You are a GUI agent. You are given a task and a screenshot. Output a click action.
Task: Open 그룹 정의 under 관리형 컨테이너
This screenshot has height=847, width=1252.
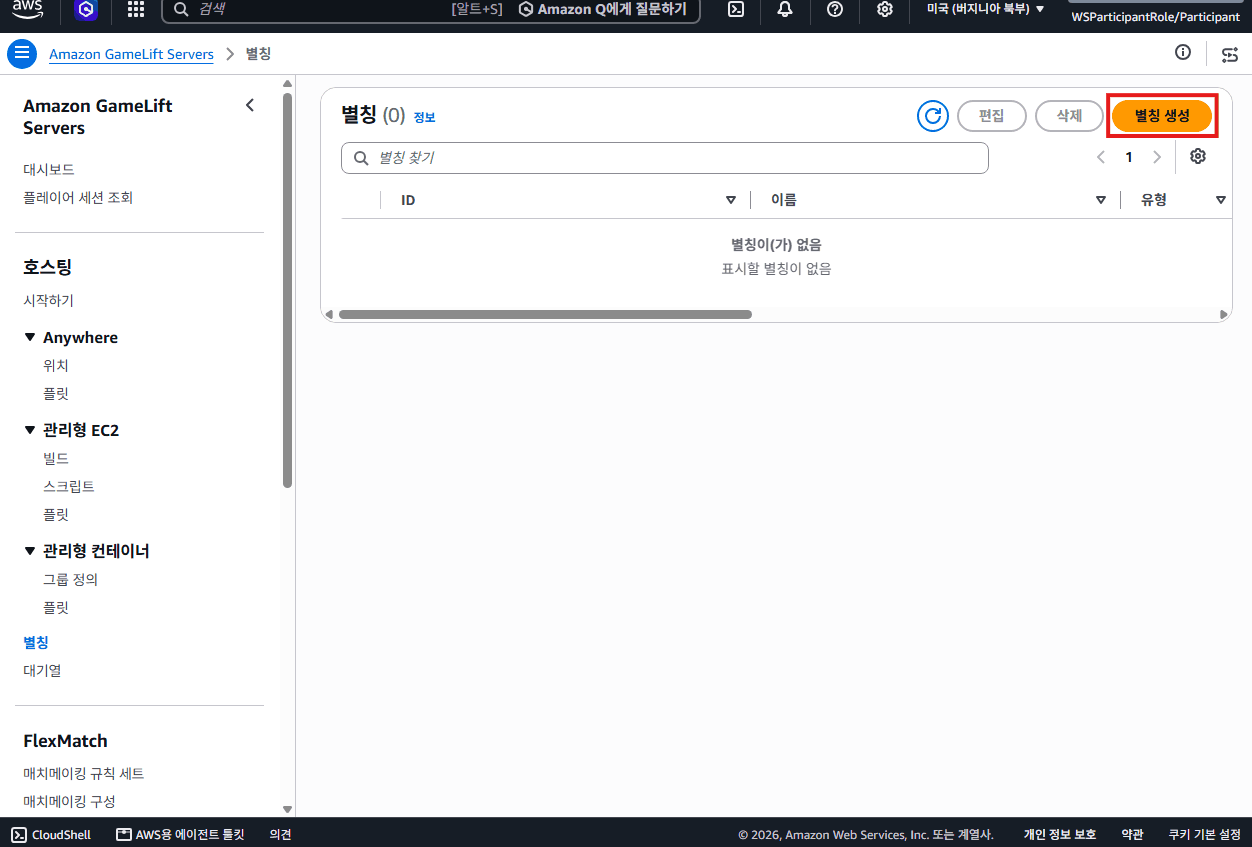coord(70,579)
